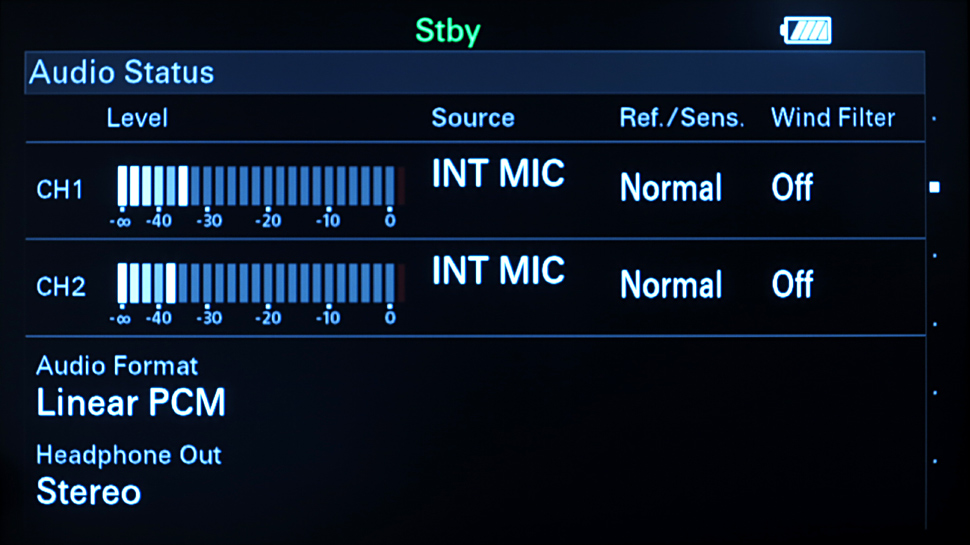
Task: Change Headphone Out Stereo setting
Action: coord(89,492)
